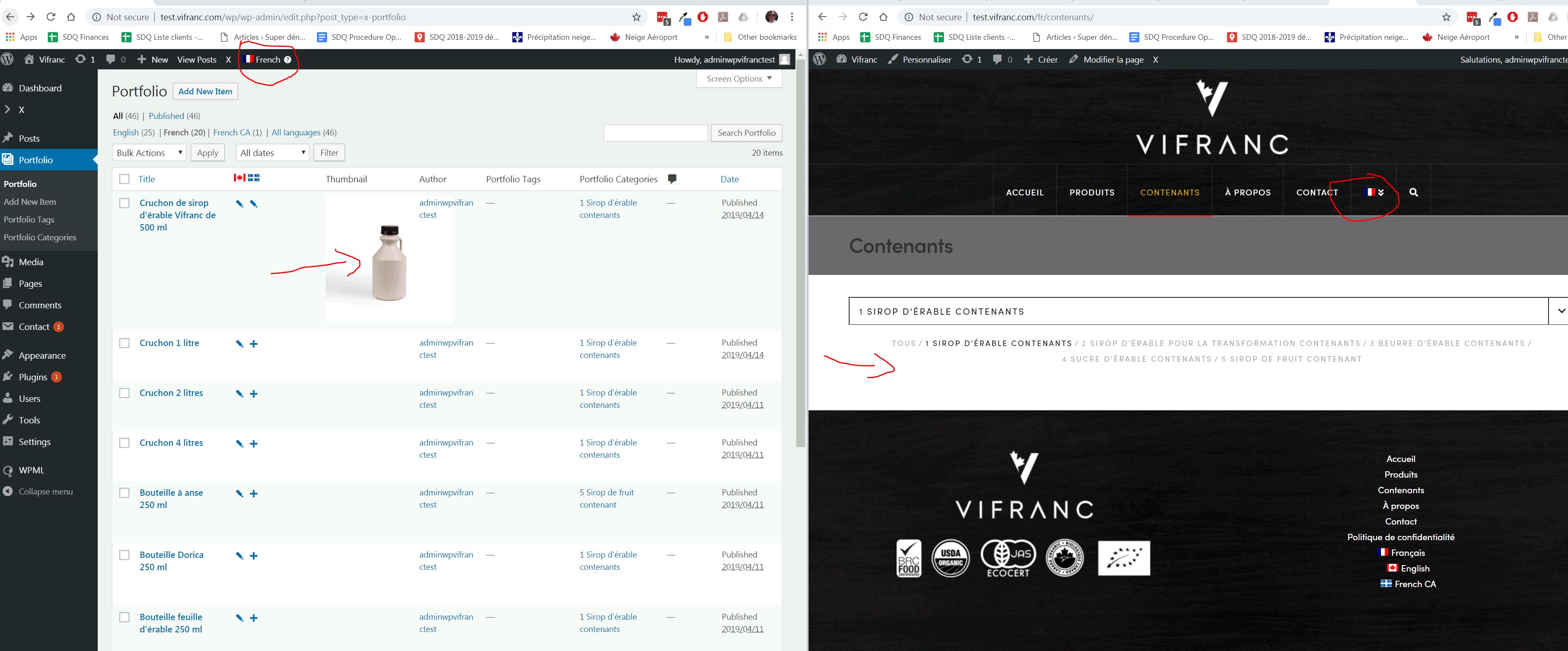The height and width of the screenshot is (651, 1568).
Task: Click the page vertical scrollbar
Action: [801, 255]
